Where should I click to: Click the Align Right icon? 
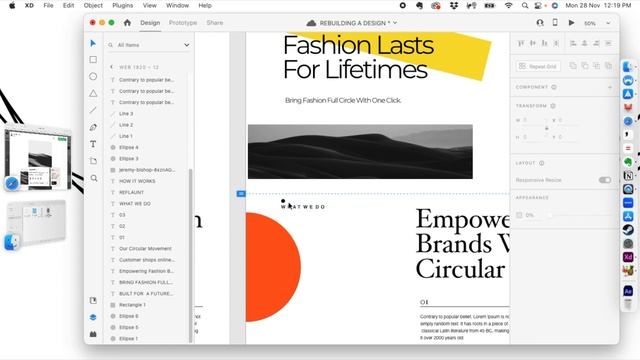coord(596,43)
